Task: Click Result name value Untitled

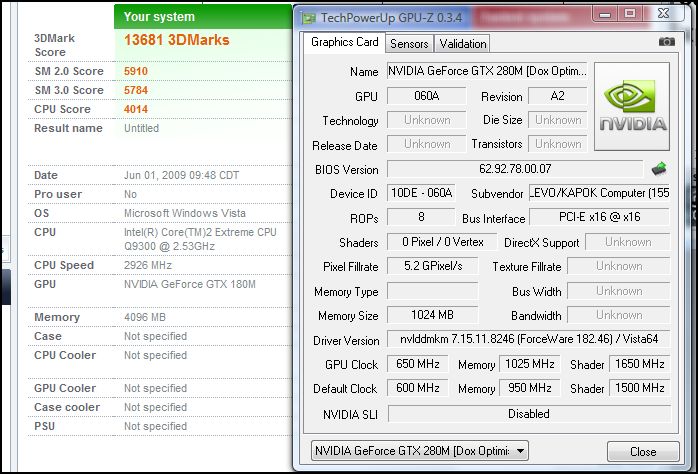Action: pos(141,128)
